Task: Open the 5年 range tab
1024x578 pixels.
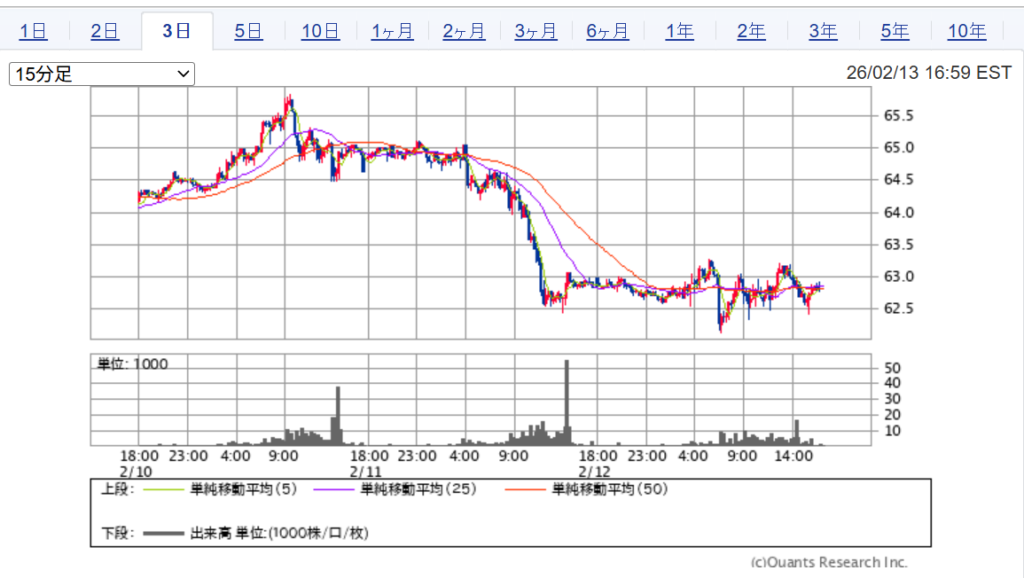Action: [x=895, y=31]
